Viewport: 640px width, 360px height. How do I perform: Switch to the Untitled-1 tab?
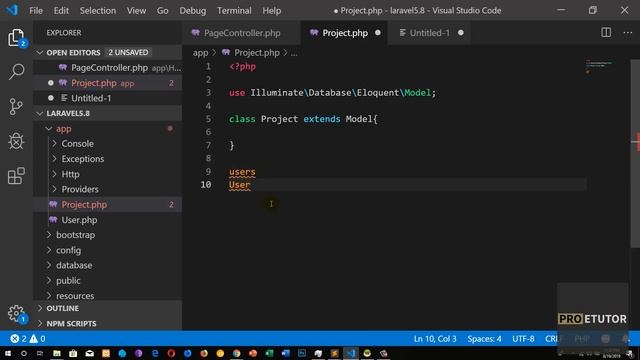click(429, 33)
